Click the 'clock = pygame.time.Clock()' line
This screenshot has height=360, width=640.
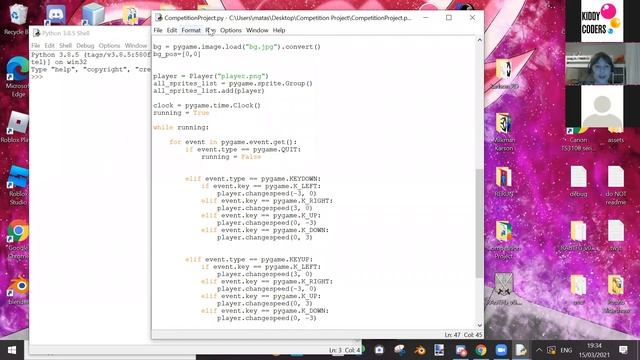(x=207, y=105)
